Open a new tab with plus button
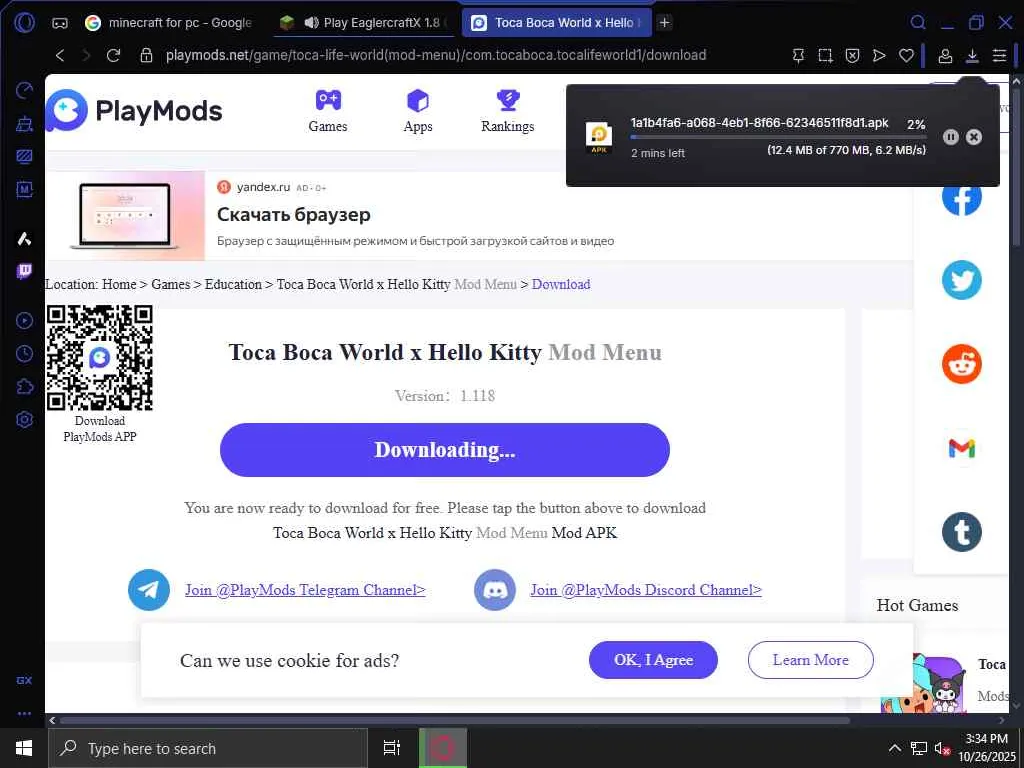The width and height of the screenshot is (1024, 768). [x=664, y=23]
